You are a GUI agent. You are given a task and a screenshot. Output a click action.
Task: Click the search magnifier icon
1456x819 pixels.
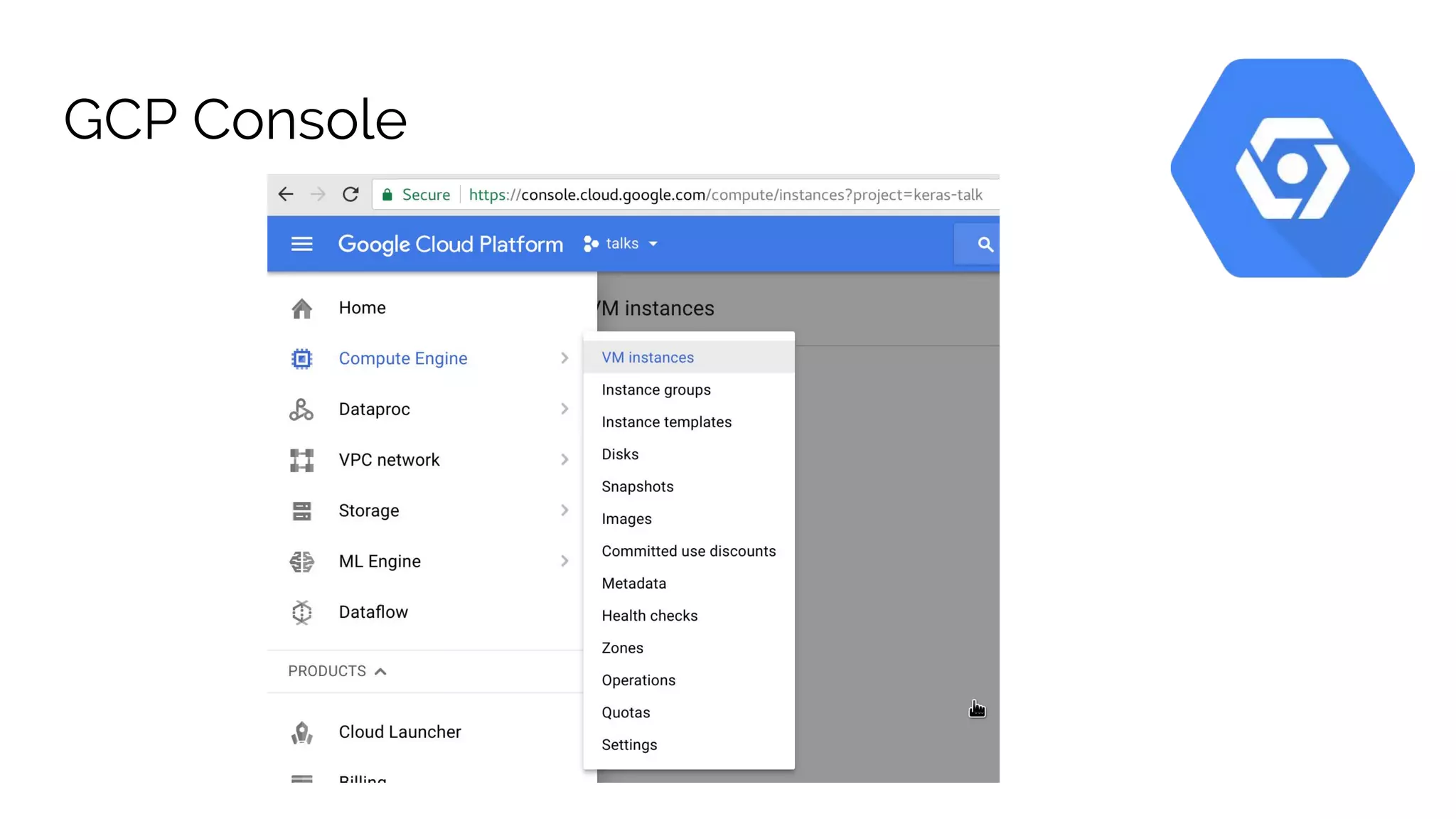coord(985,245)
